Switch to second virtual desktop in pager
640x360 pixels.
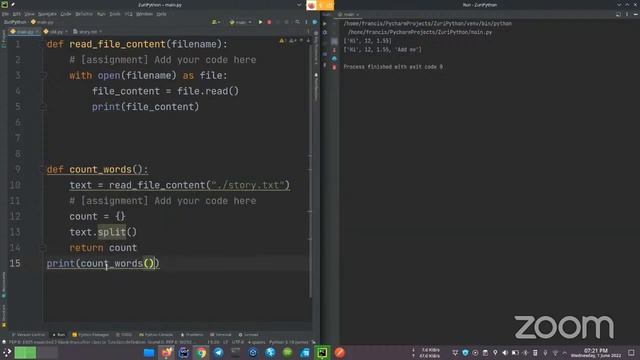tap(47, 353)
